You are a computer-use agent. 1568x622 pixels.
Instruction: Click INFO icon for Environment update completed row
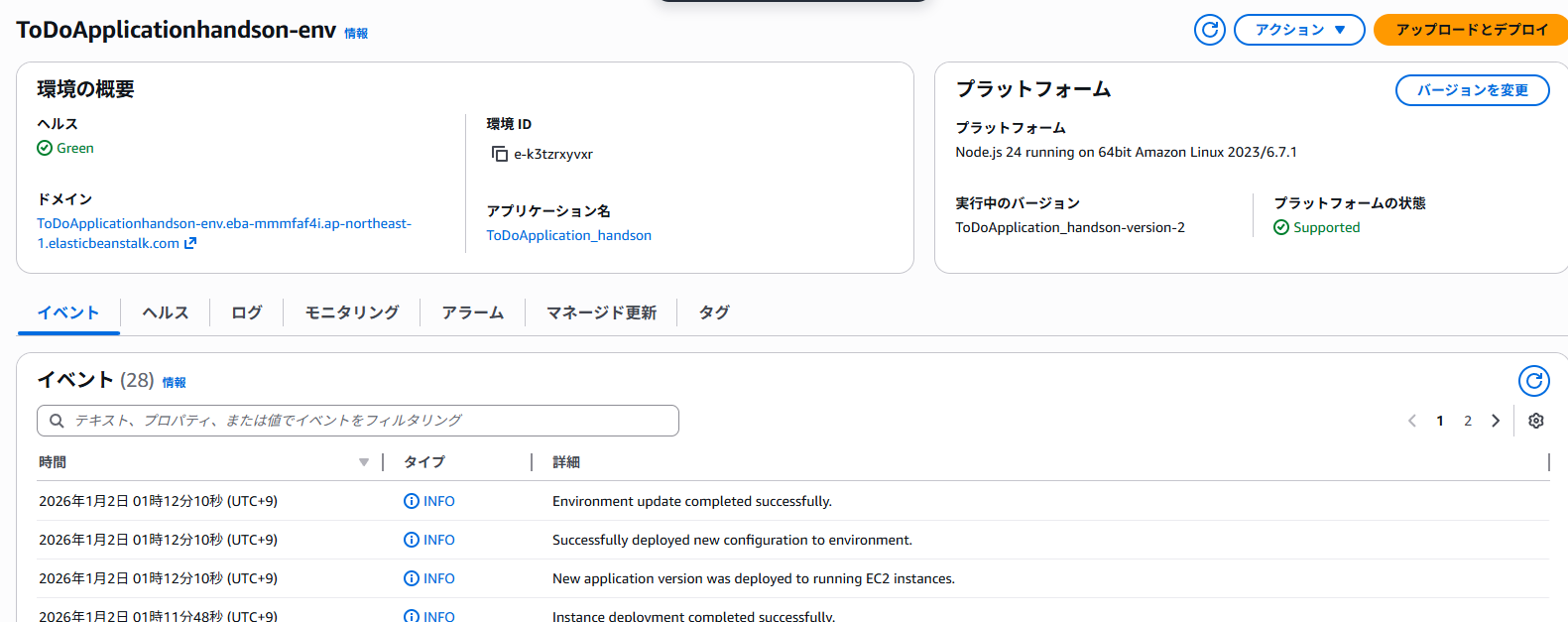(x=412, y=501)
